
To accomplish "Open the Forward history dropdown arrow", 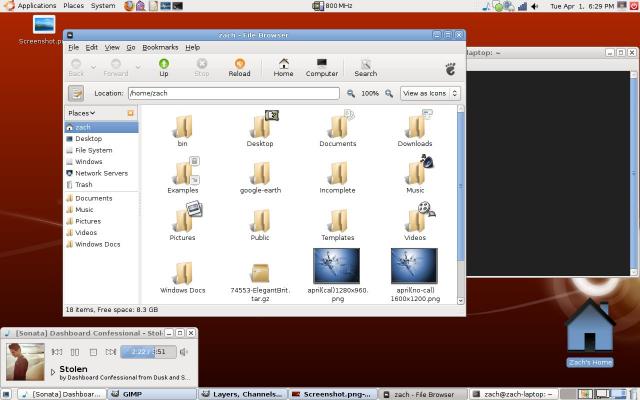I will click(x=138, y=67).
